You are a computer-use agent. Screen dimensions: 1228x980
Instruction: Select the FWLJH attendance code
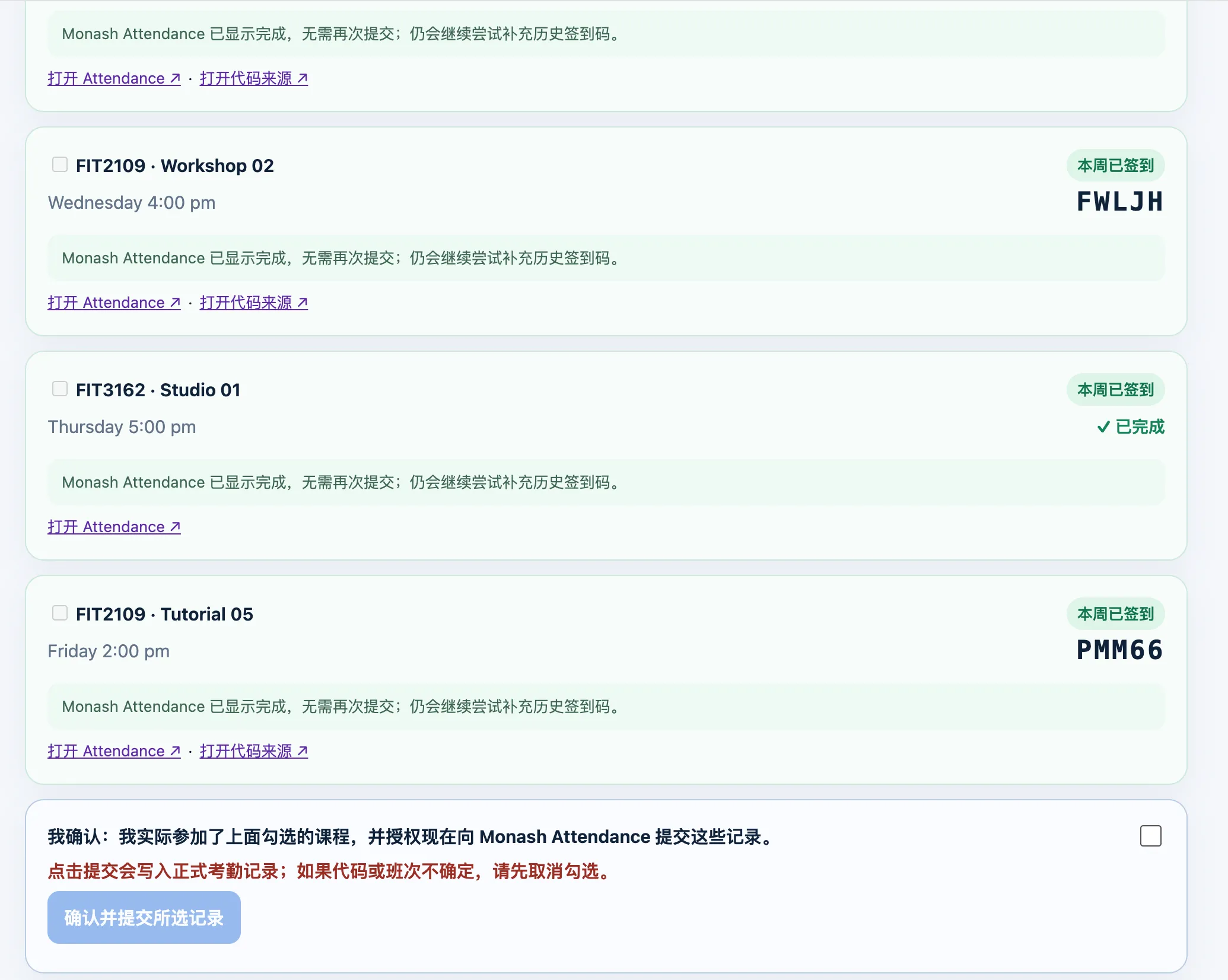pyautogui.click(x=1119, y=202)
